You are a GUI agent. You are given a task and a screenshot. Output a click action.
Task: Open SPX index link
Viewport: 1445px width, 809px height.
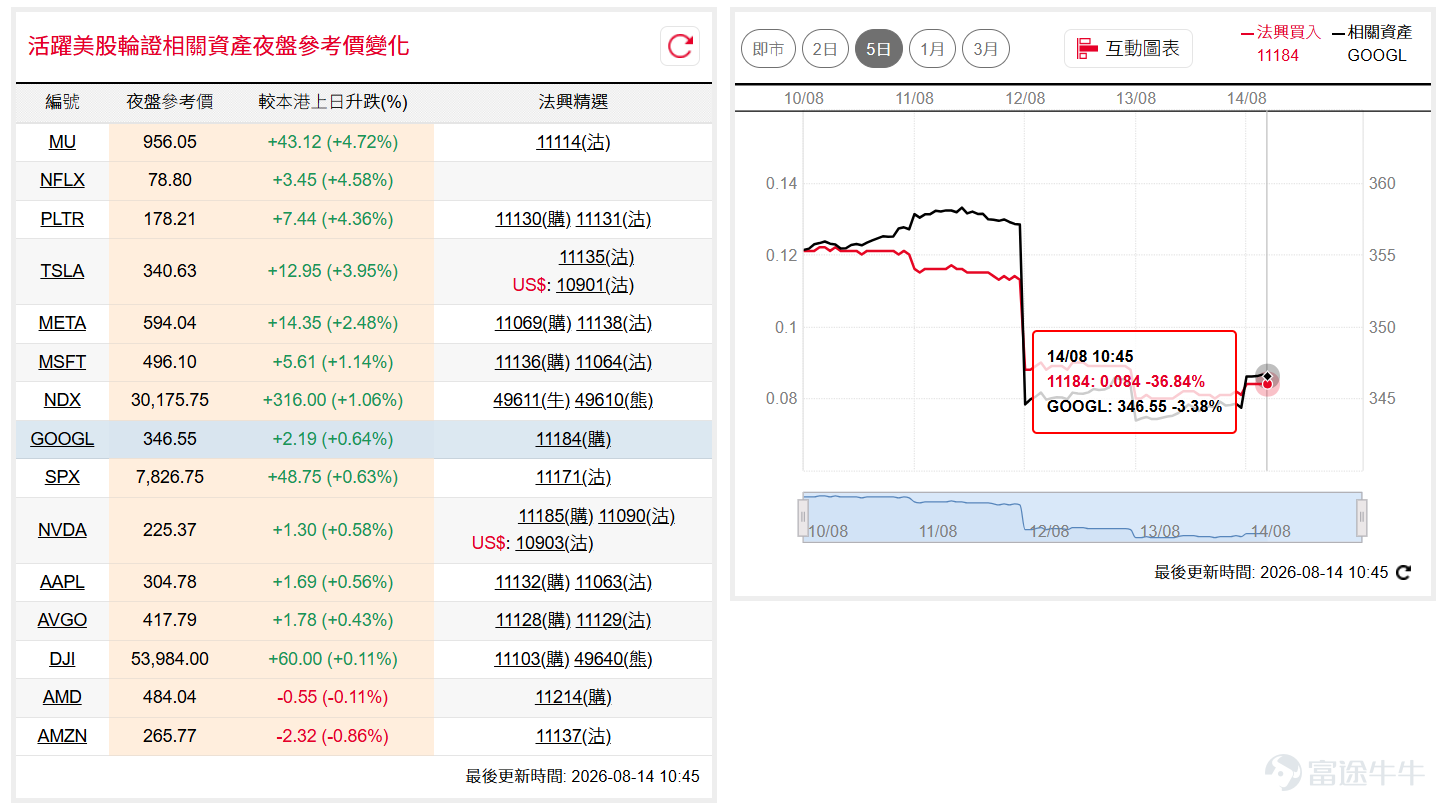62,477
